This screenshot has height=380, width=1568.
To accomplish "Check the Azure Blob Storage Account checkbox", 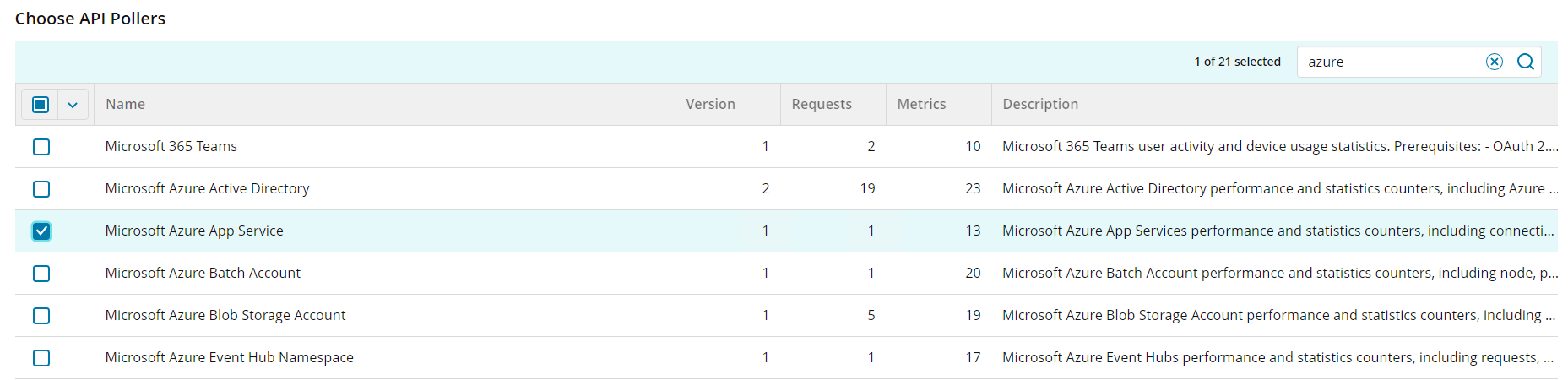I will point(41,316).
